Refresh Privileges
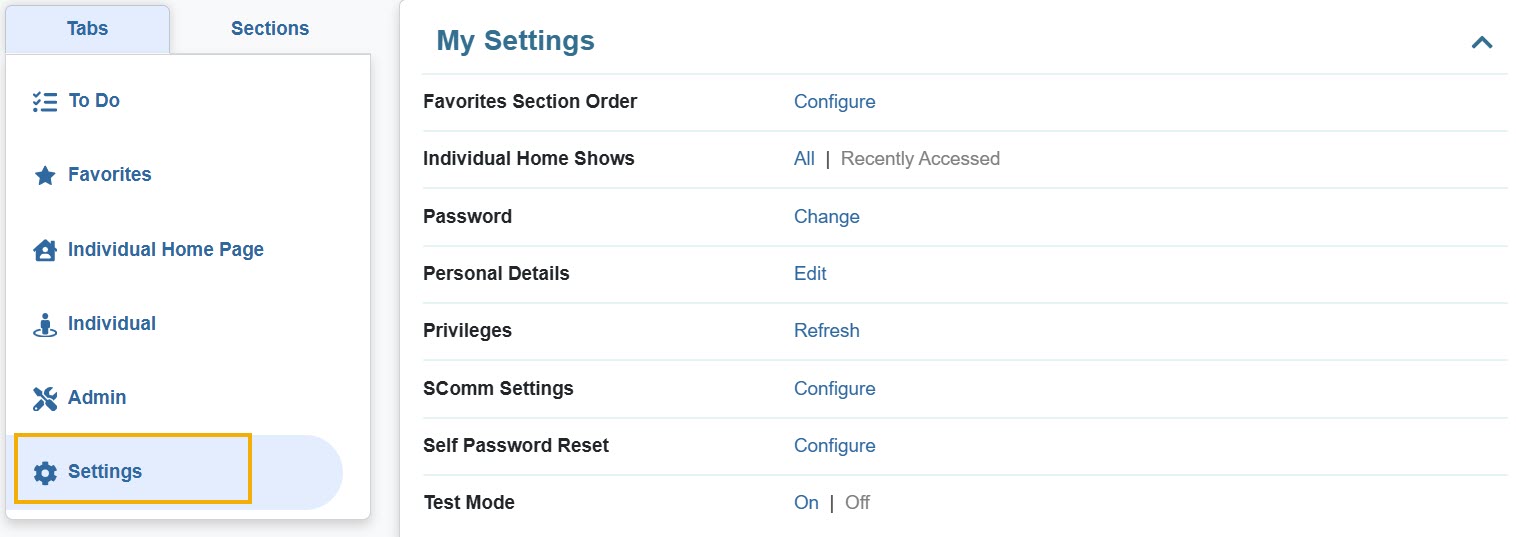The height and width of the screenshot is (537, 1516). [826, 331]
